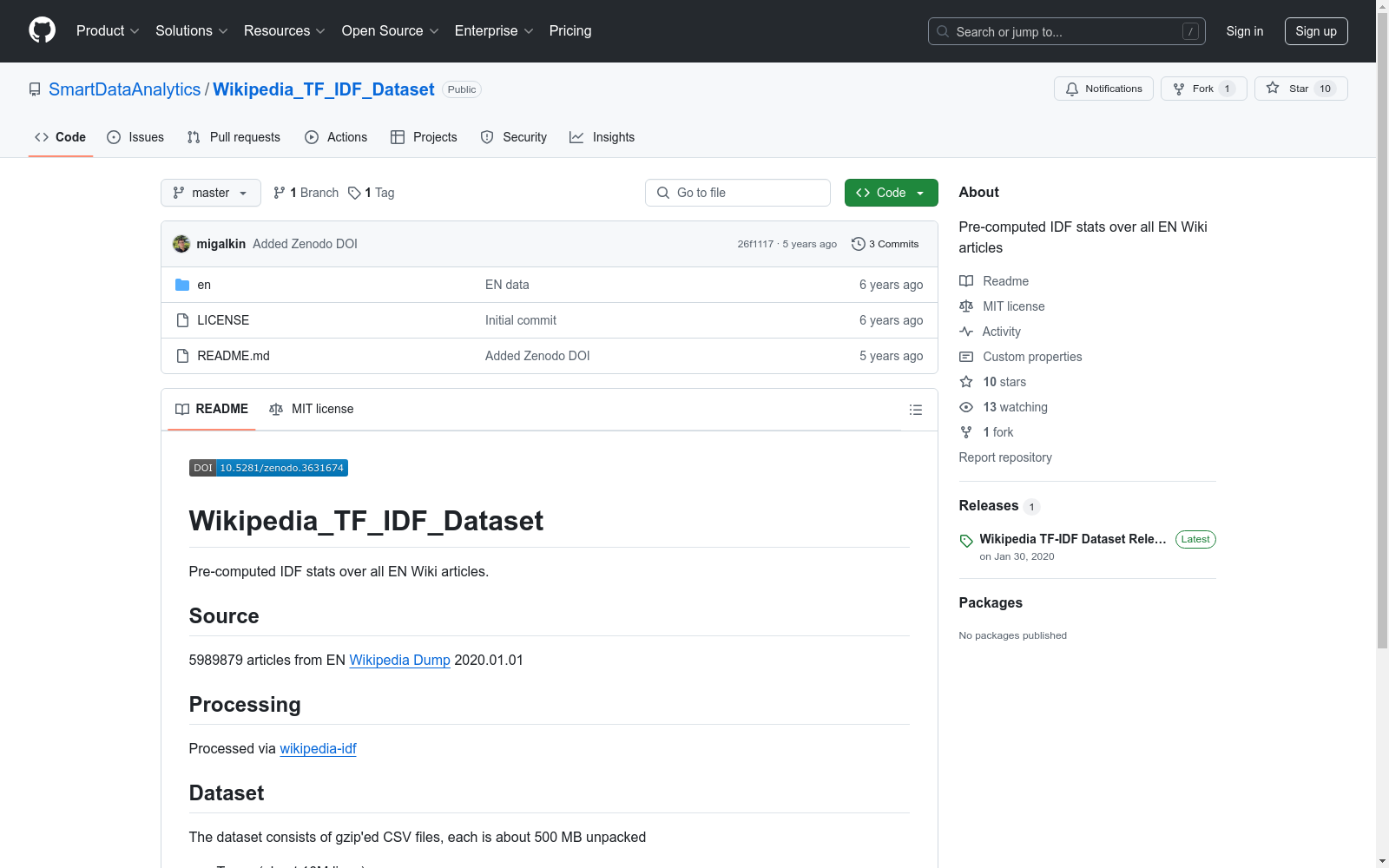Follow the Wikipedia Dump link
This screenshot has width=1389, height=868.
pos(400,661)
